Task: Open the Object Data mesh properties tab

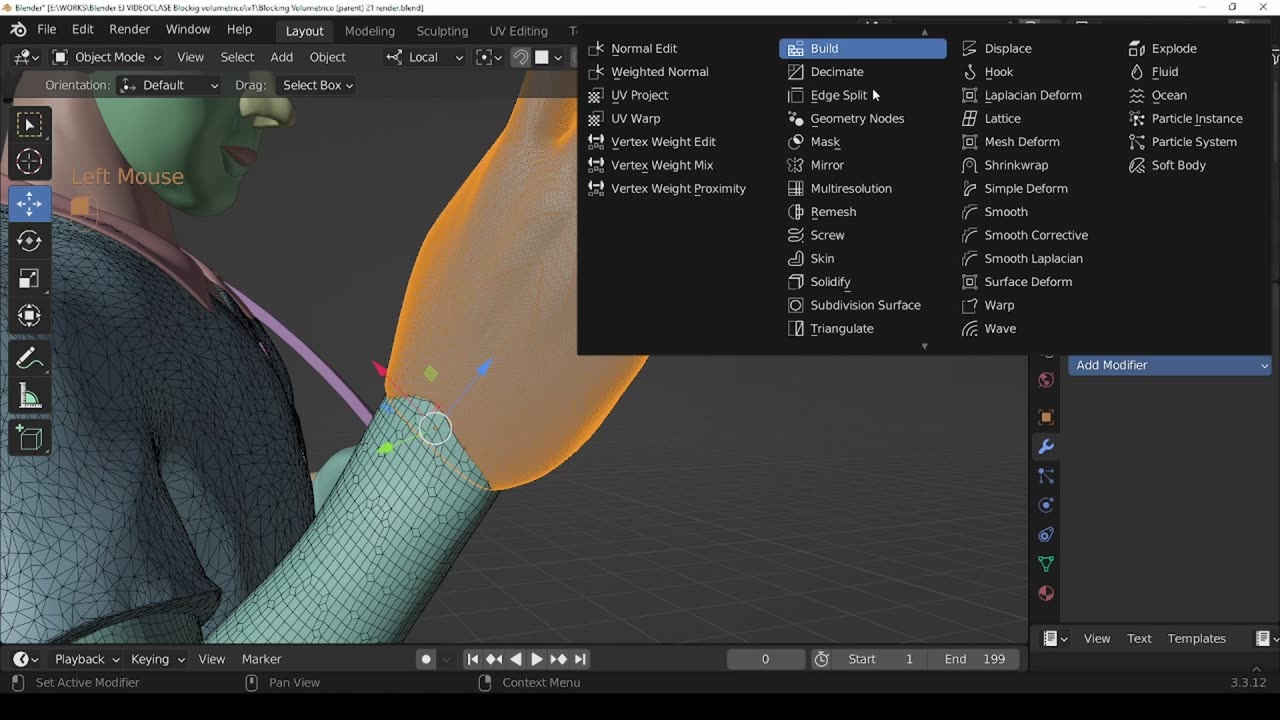Action: click(x=1046, y=564)
